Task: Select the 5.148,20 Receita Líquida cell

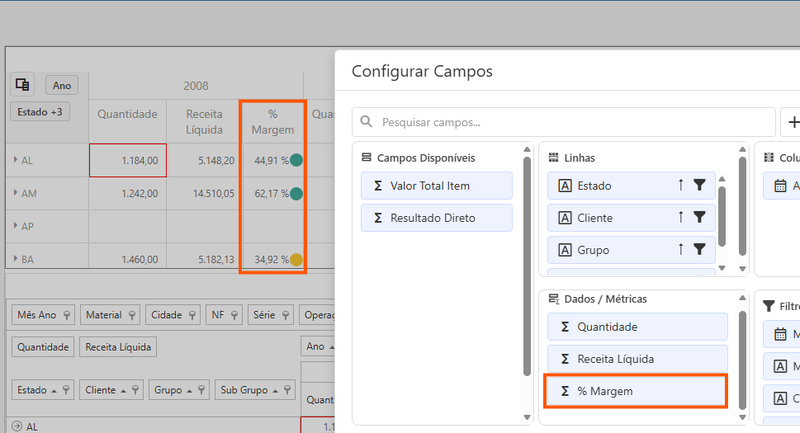Action: (x=205, y=160)
